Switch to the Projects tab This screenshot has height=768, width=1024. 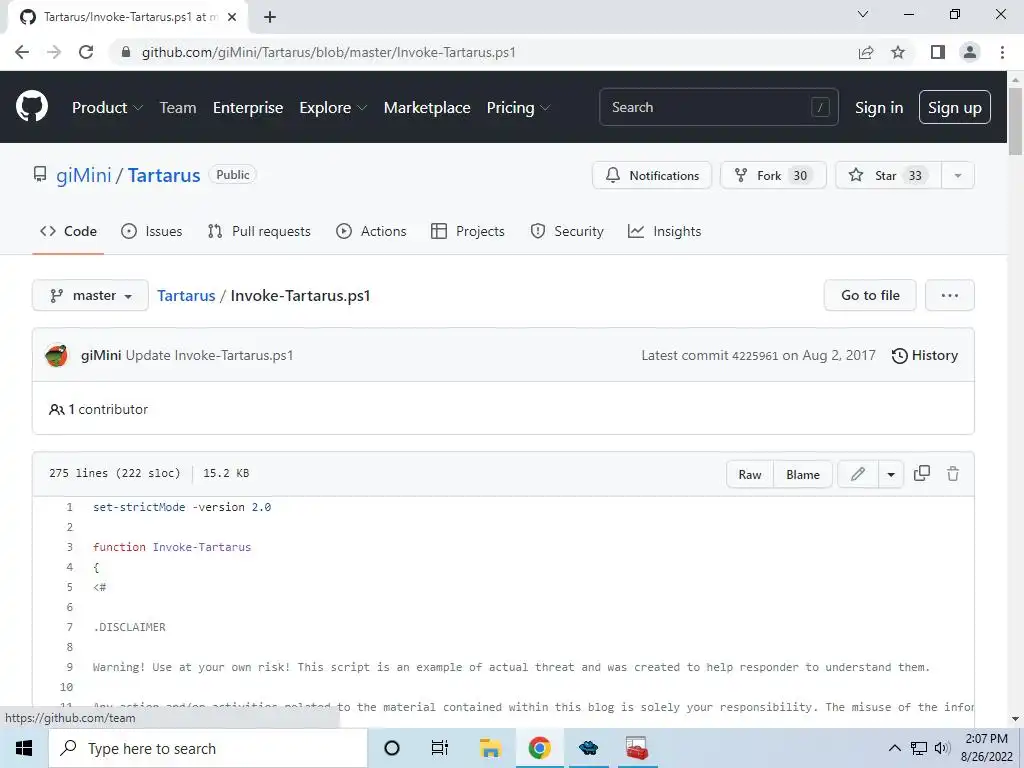pyautogui.click(x=468, y=231)
